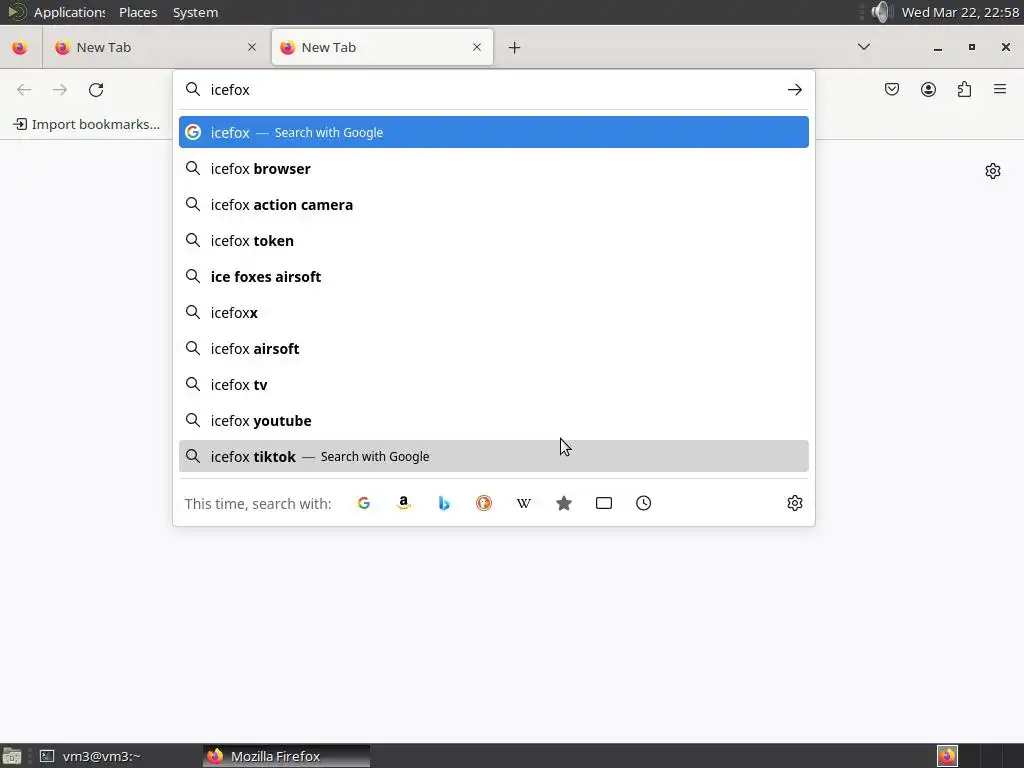Search this time with Google icon
1024x768 pixels.
coord(364,503)
